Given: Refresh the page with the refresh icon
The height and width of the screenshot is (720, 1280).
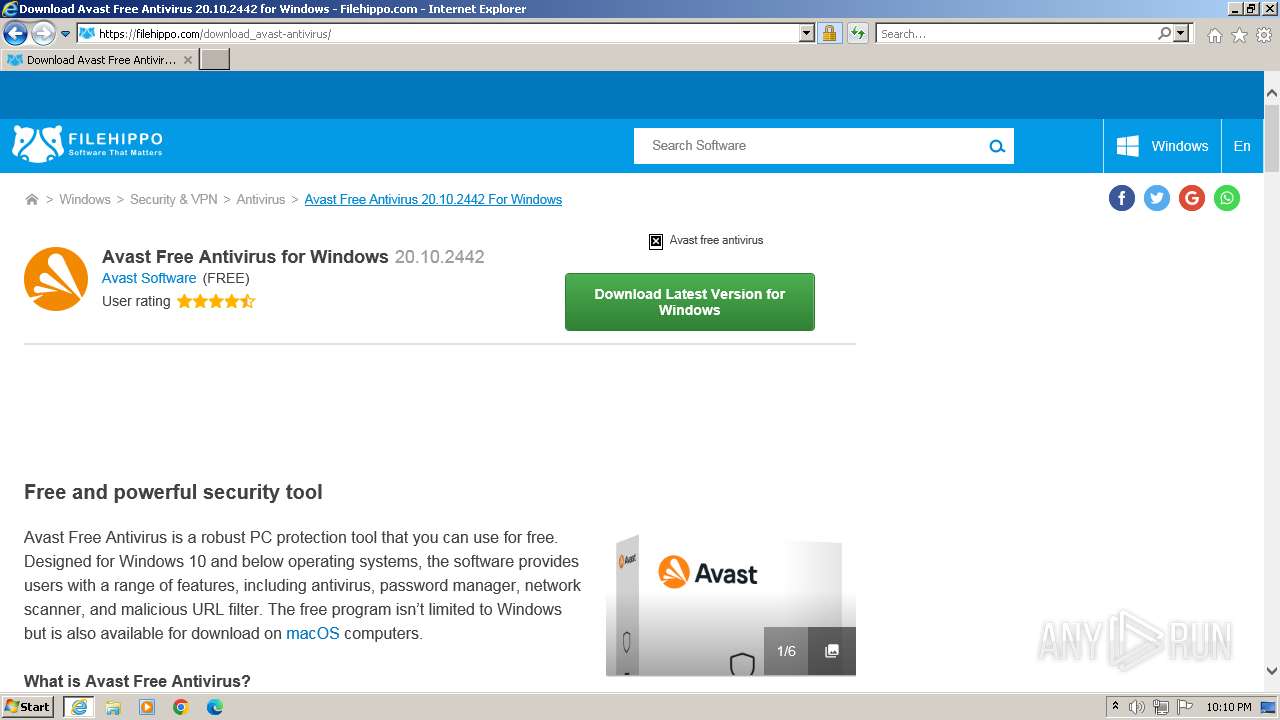Looking at the screenshot, I should (x=857, y=33).
